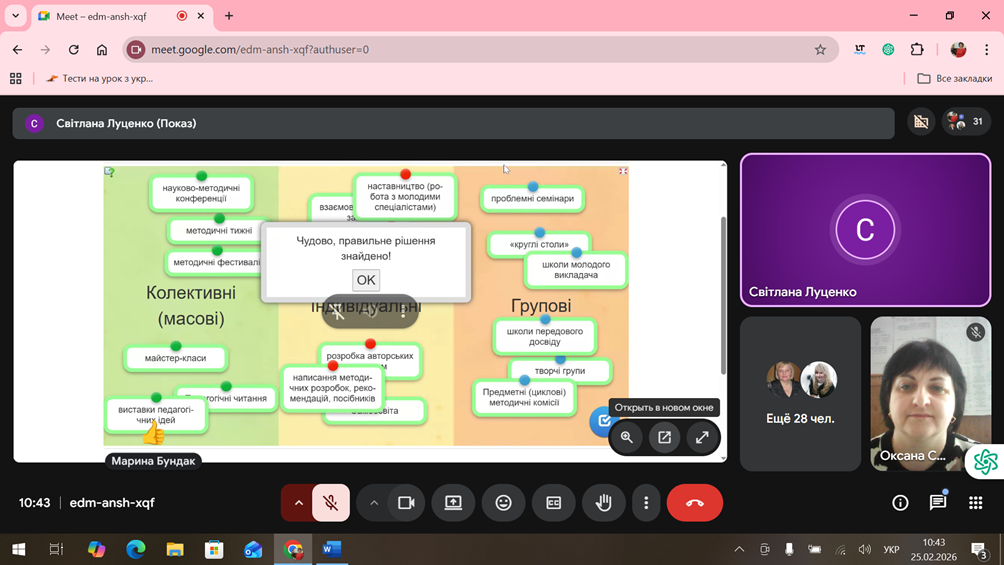
Task: Unmute the microphone in Meet
Action: click(x=331, y=503)
